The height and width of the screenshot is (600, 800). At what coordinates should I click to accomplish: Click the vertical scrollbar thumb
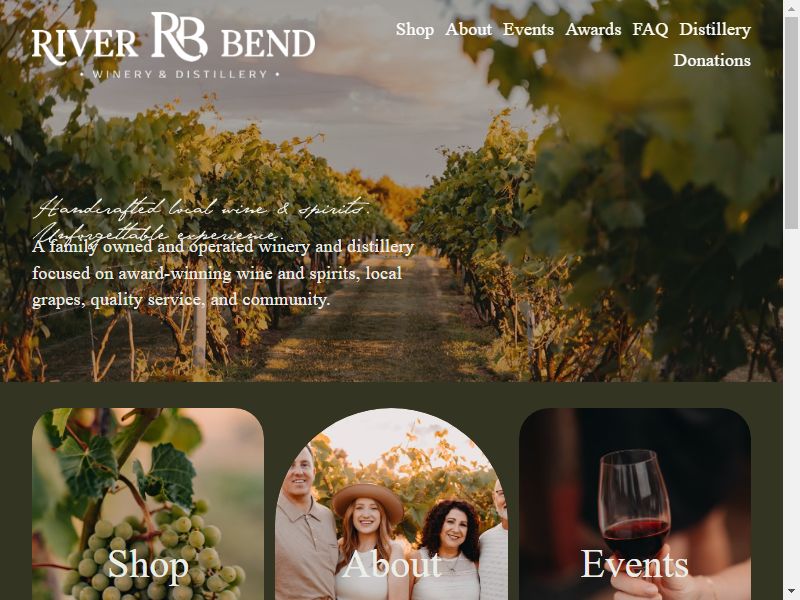(791, 122)
